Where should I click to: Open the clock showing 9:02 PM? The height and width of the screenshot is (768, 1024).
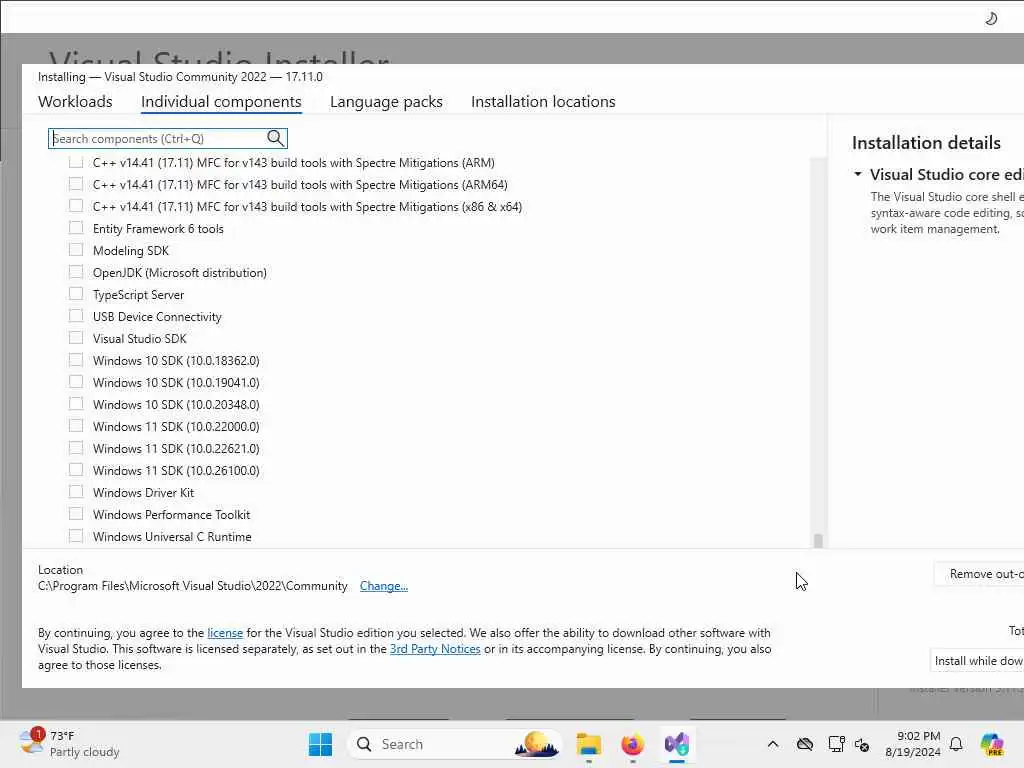[x=913, y=744]
